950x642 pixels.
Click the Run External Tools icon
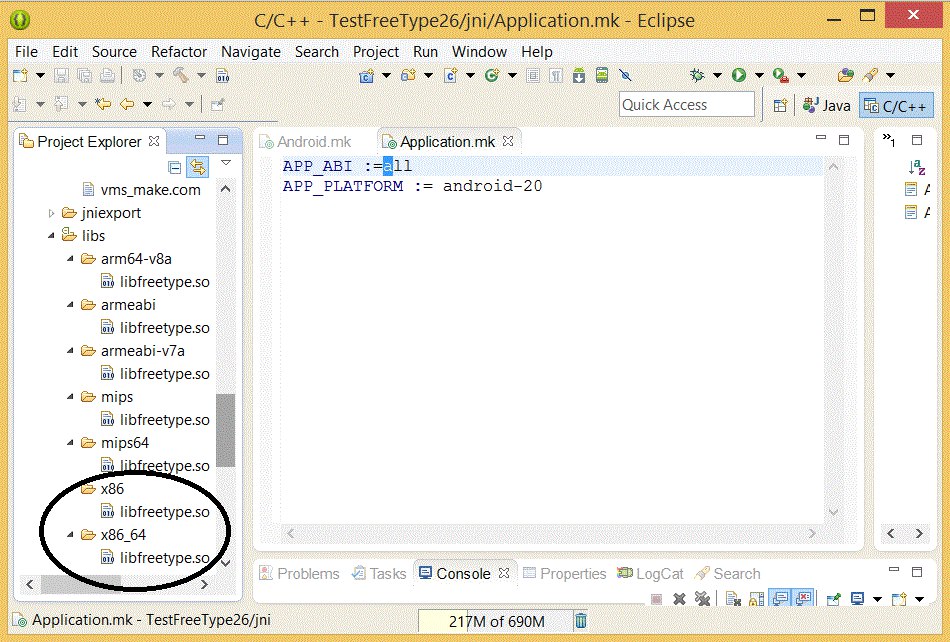(x=780, y=76)
